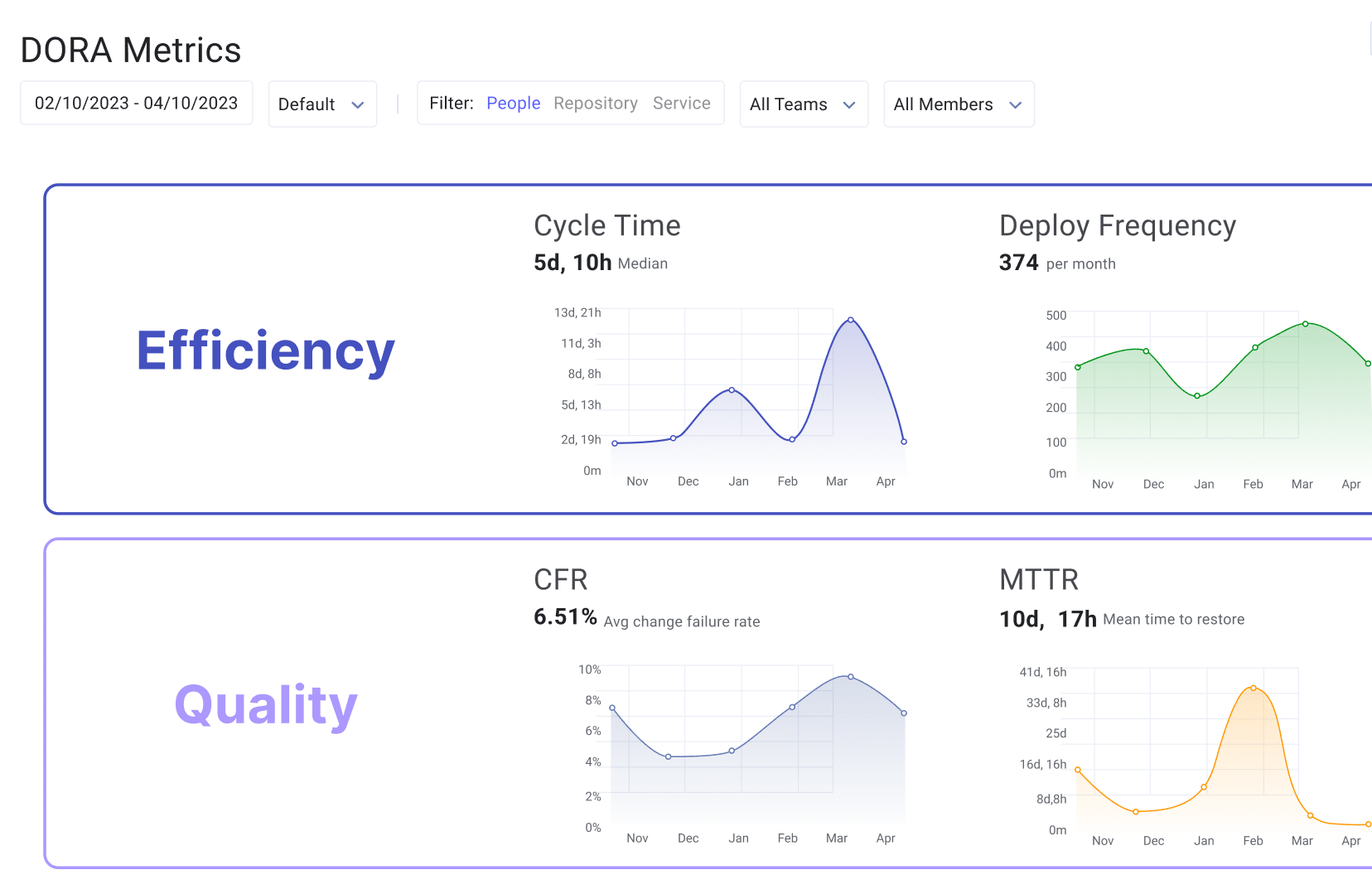Click the chevron arrow beside Default
Image resolution: width=1372 pixels, height=894 pixels.
[x=358, y=105]
